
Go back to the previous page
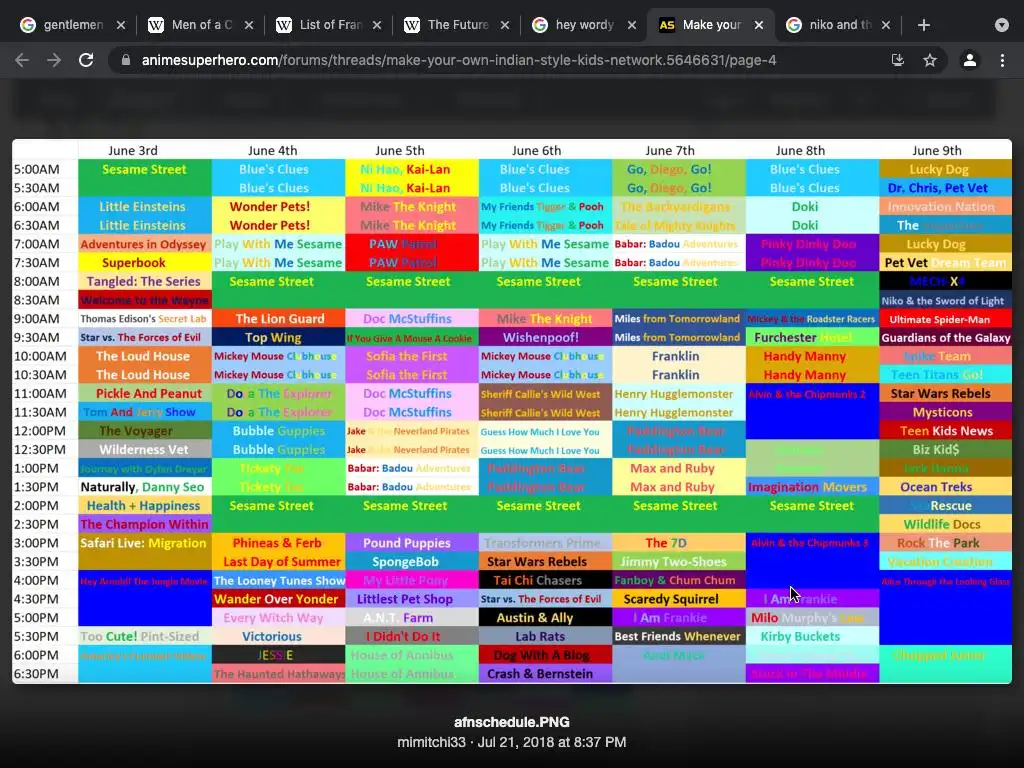[x=22, y=60]
